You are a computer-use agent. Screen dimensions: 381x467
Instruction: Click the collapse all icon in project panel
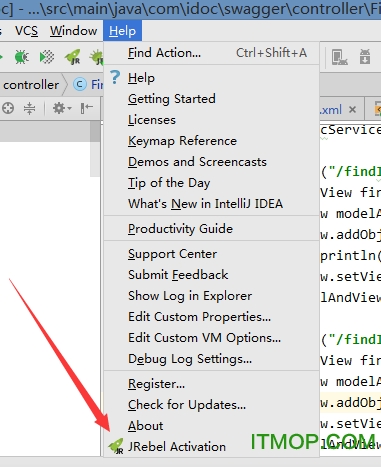click(29, 108)
